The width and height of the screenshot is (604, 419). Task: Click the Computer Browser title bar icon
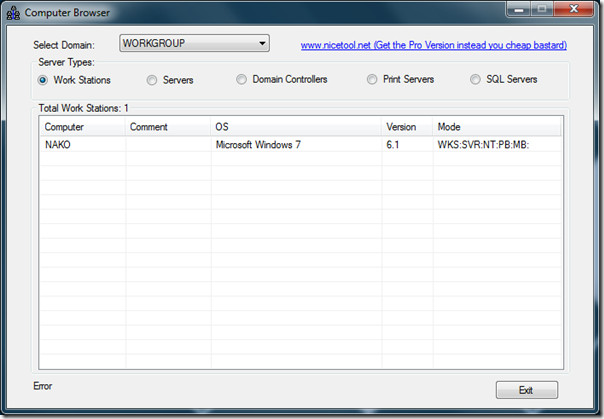pyautogui.click(x=13, y=13)
